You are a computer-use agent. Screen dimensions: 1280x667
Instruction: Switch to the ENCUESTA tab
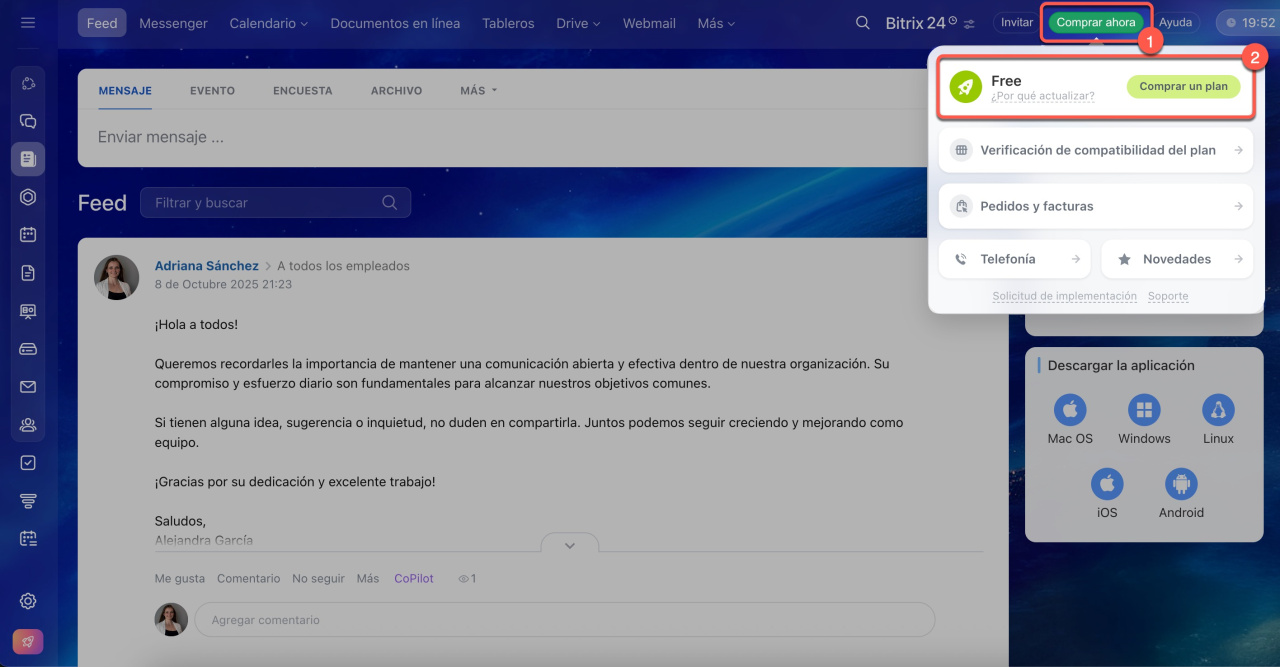[302, 90]
